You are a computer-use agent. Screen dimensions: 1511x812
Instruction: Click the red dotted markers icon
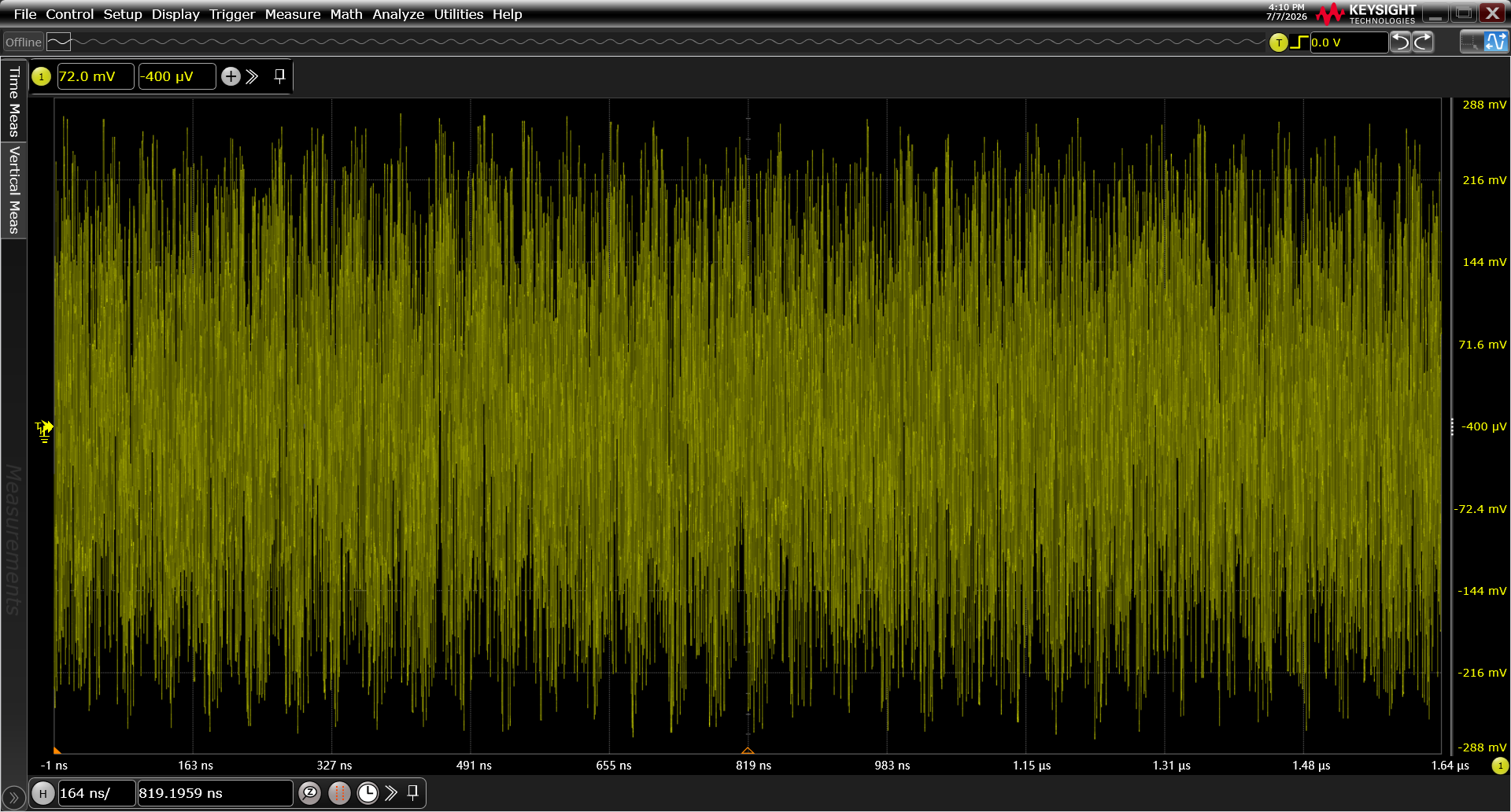[339, 793]
